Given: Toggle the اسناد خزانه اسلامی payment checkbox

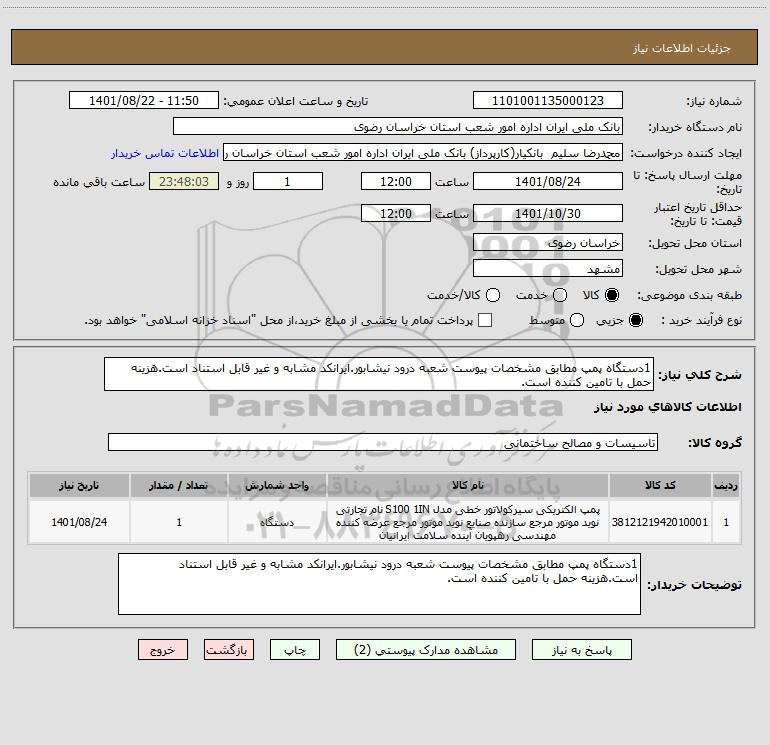Looking at the screenshot, I should coord(485,320).
